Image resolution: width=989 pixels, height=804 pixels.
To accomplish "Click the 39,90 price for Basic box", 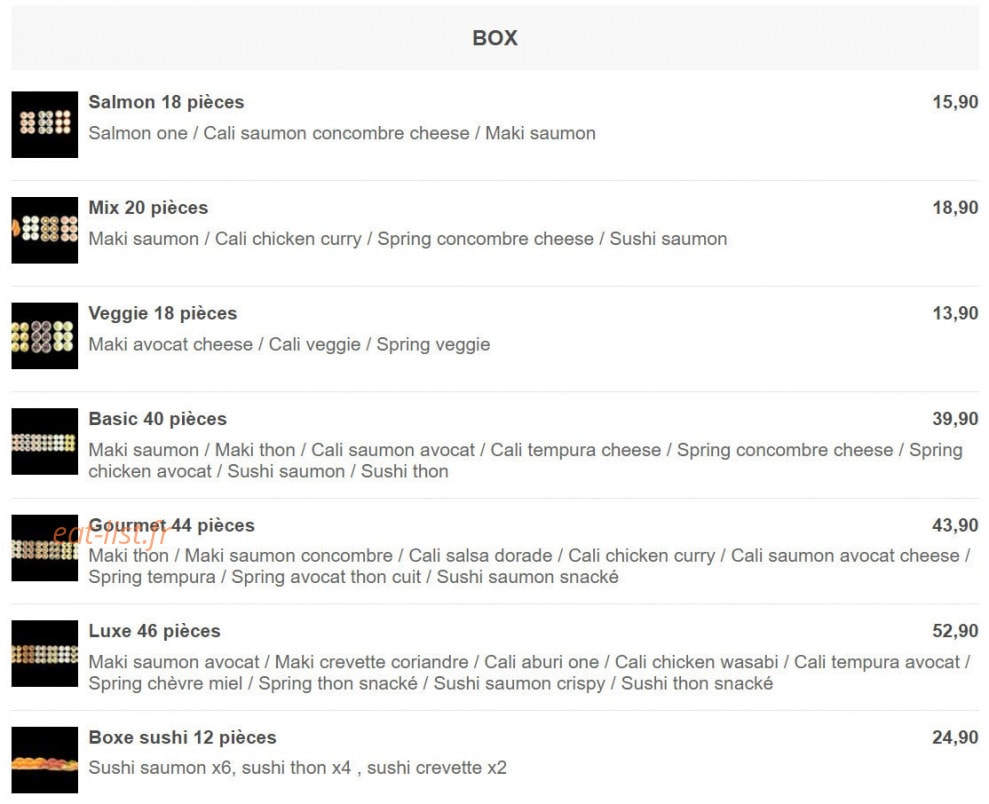I will click(956, 419).
